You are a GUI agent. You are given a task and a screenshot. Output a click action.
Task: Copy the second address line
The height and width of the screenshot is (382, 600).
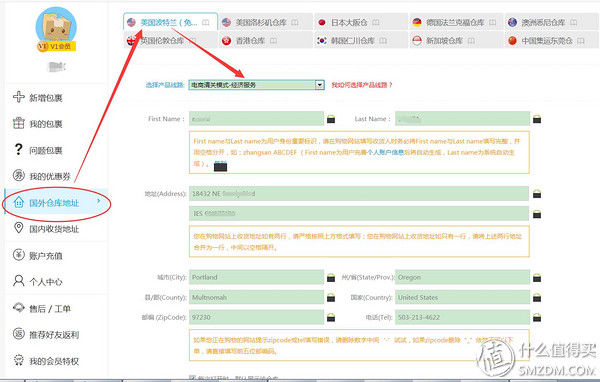click(x=537, y=214)
